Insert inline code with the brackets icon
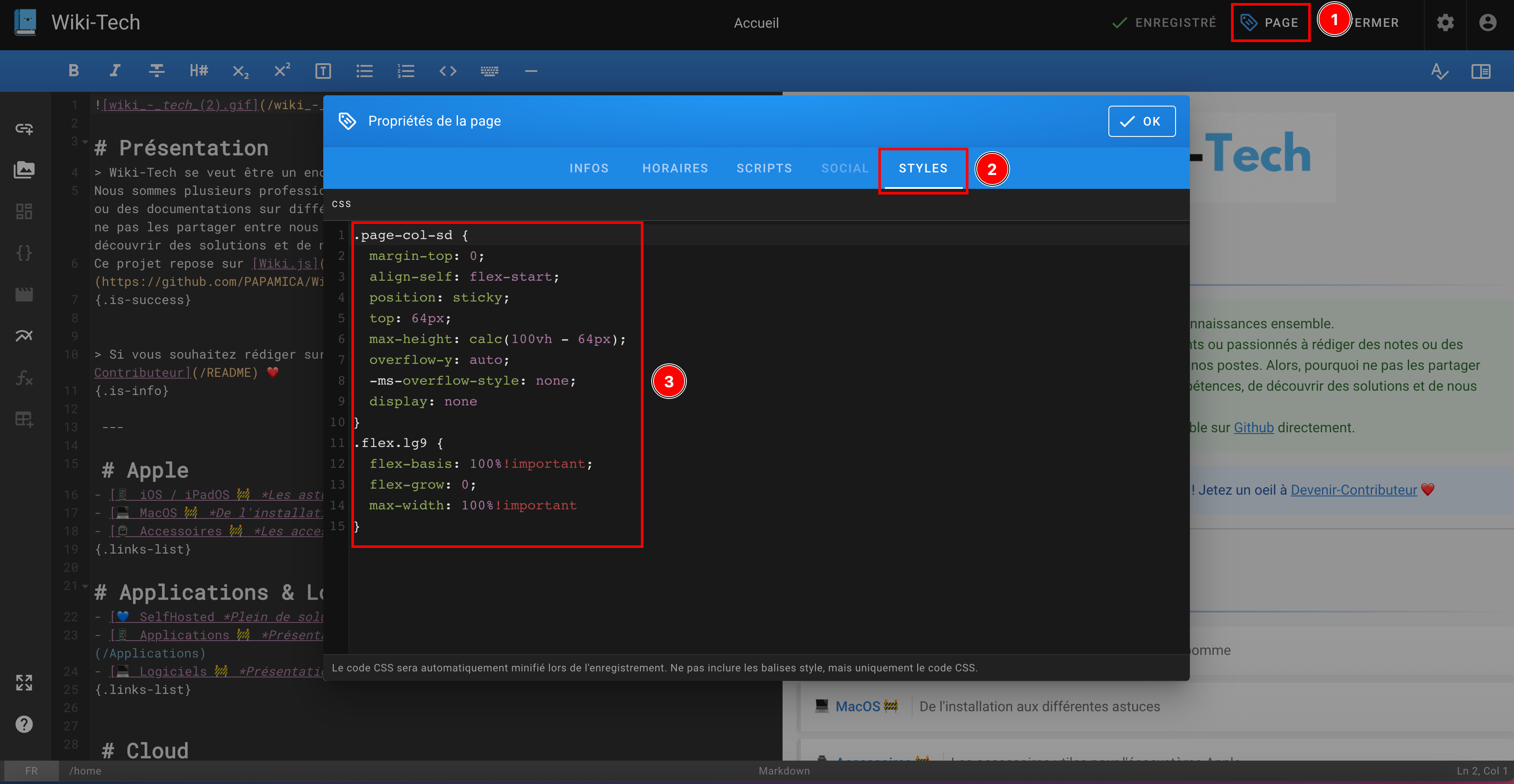1514x784 pixels. pyautogui.click(x=448, y=71)
